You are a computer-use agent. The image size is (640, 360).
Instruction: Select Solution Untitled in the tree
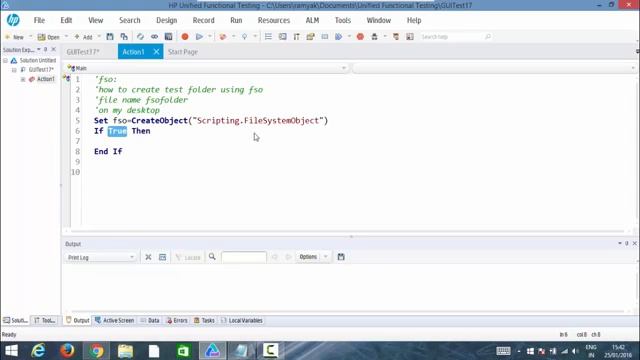point(38,60)
